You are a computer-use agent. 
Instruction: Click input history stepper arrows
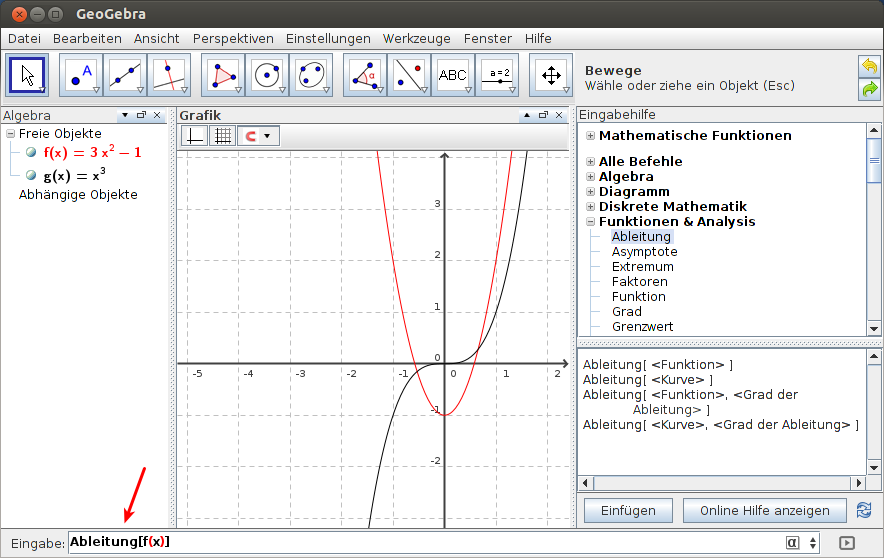point(812,543)
